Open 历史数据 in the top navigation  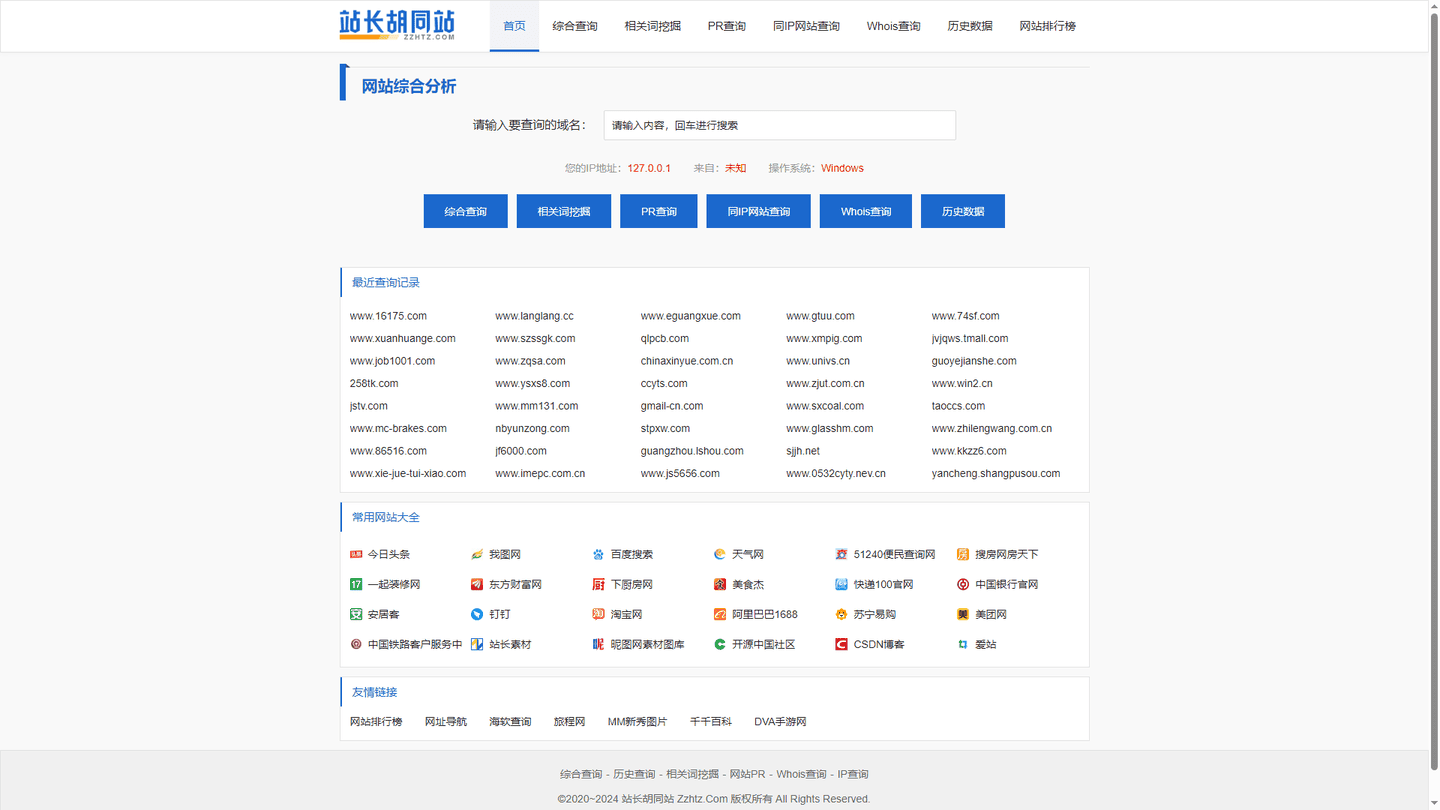click(970, 26)
